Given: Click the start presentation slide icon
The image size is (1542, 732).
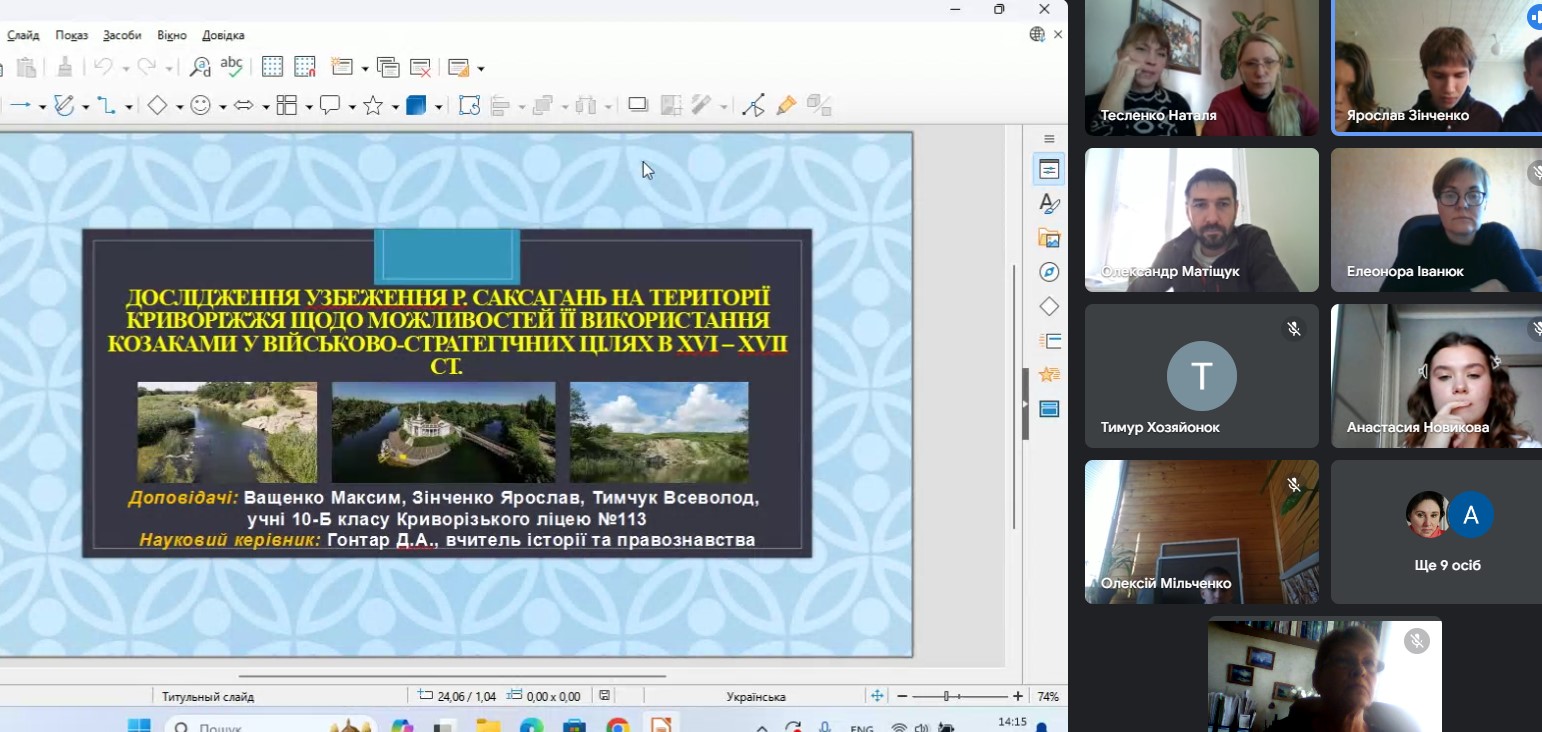Looking at the screenshot, I should [459, 67].
